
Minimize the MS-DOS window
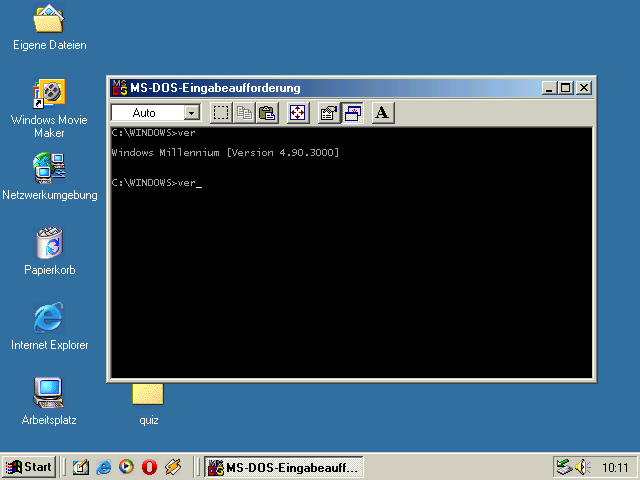pyautogui.click(x=549, y=88)
